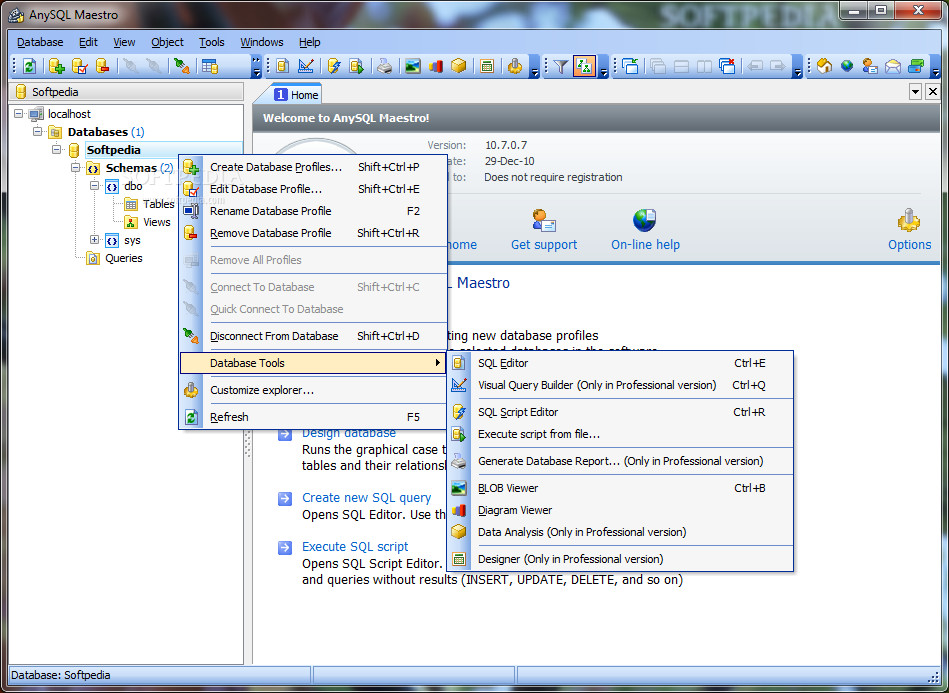This screenshot has width=949, height=693.
Task: Select SQL Script Editor in submenu
Action: (620, 412)
